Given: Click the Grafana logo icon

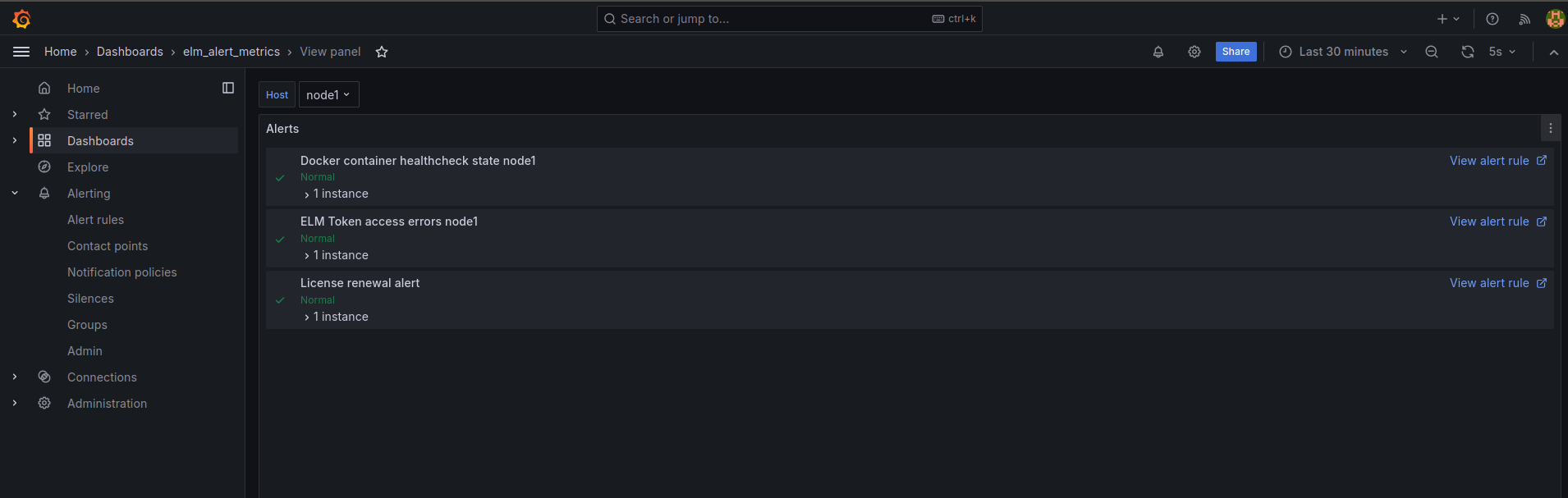Looking at the screenshot, I should (x=22, y=19).
